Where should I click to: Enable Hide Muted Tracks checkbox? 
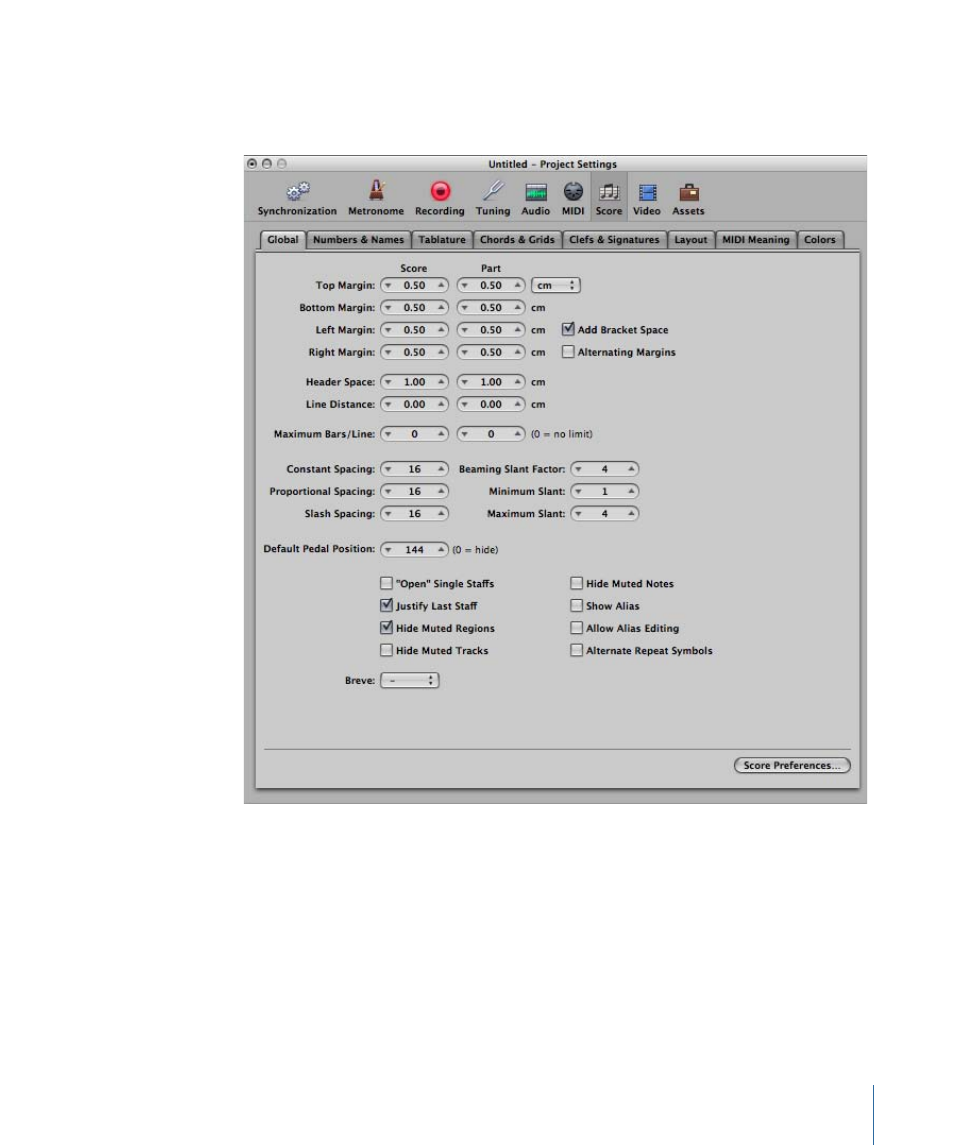coord(386,650)
